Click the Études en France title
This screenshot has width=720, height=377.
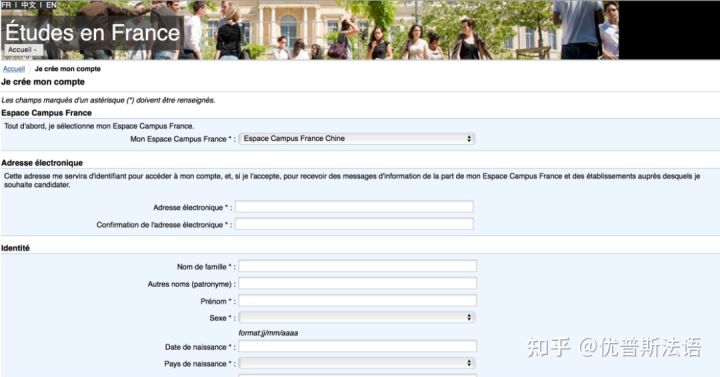92,33
